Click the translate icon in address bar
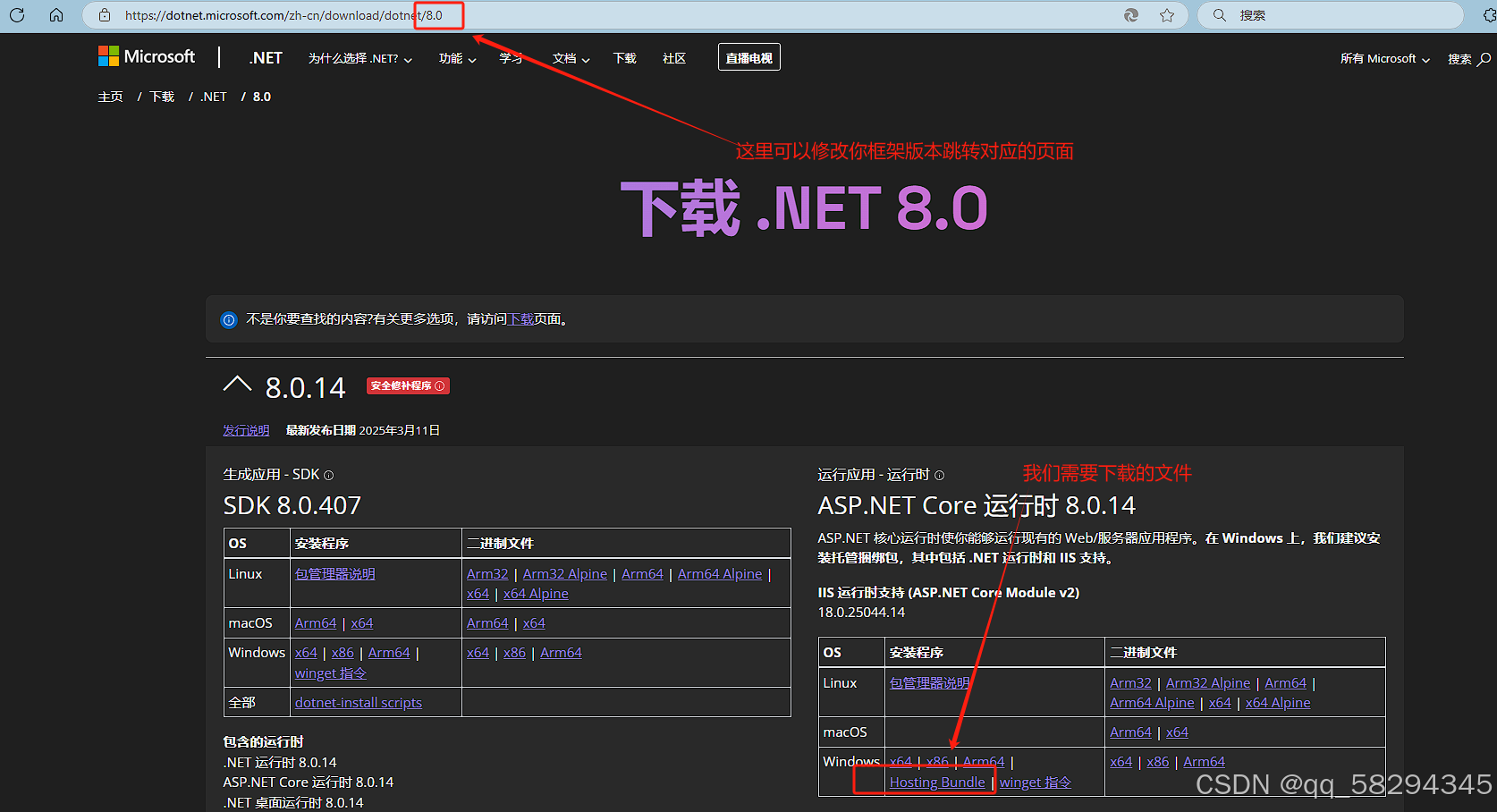 (1131, 15)
